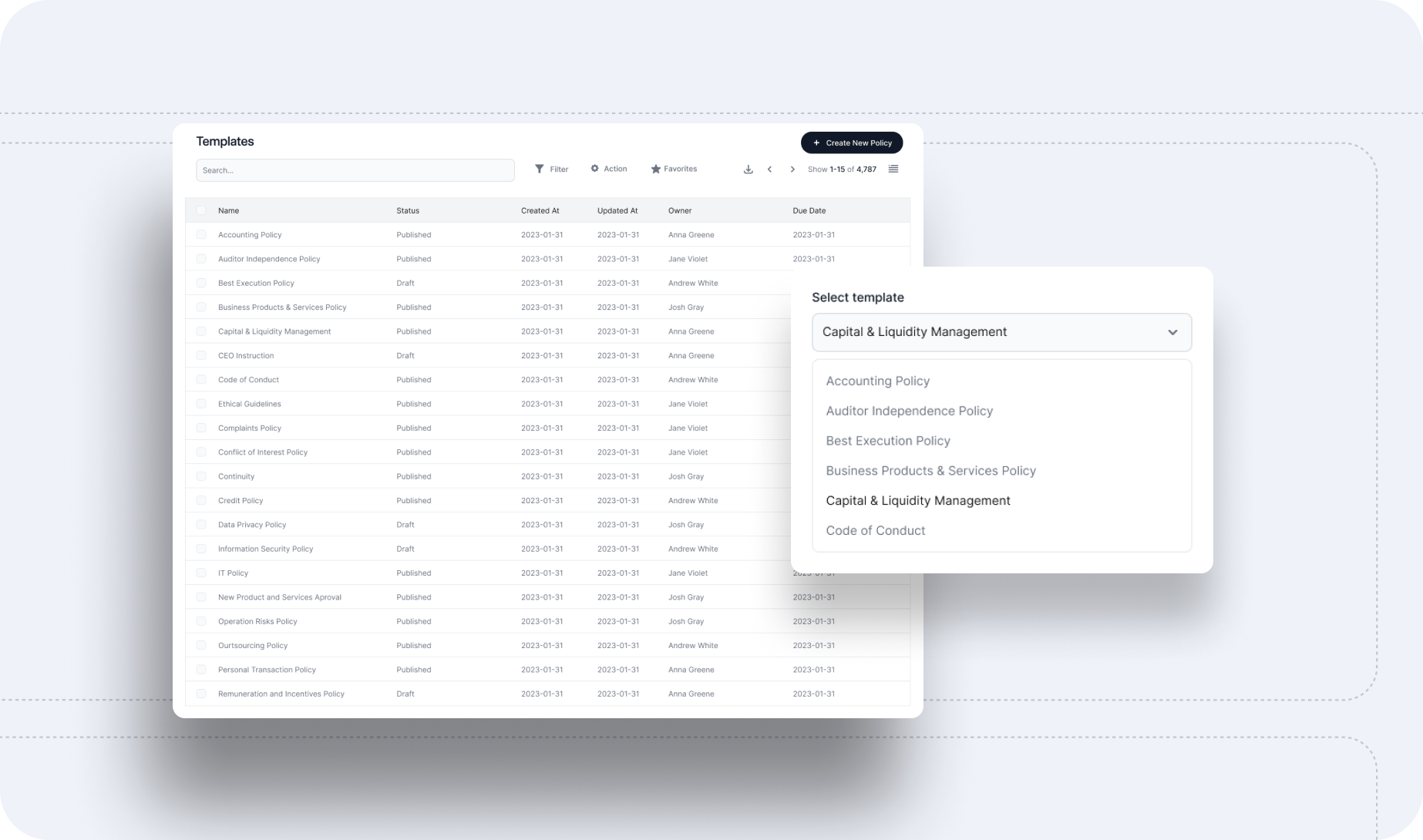1423x840 pixels.
Task: Open the Select template dropdown
Action: point(1001,332)
